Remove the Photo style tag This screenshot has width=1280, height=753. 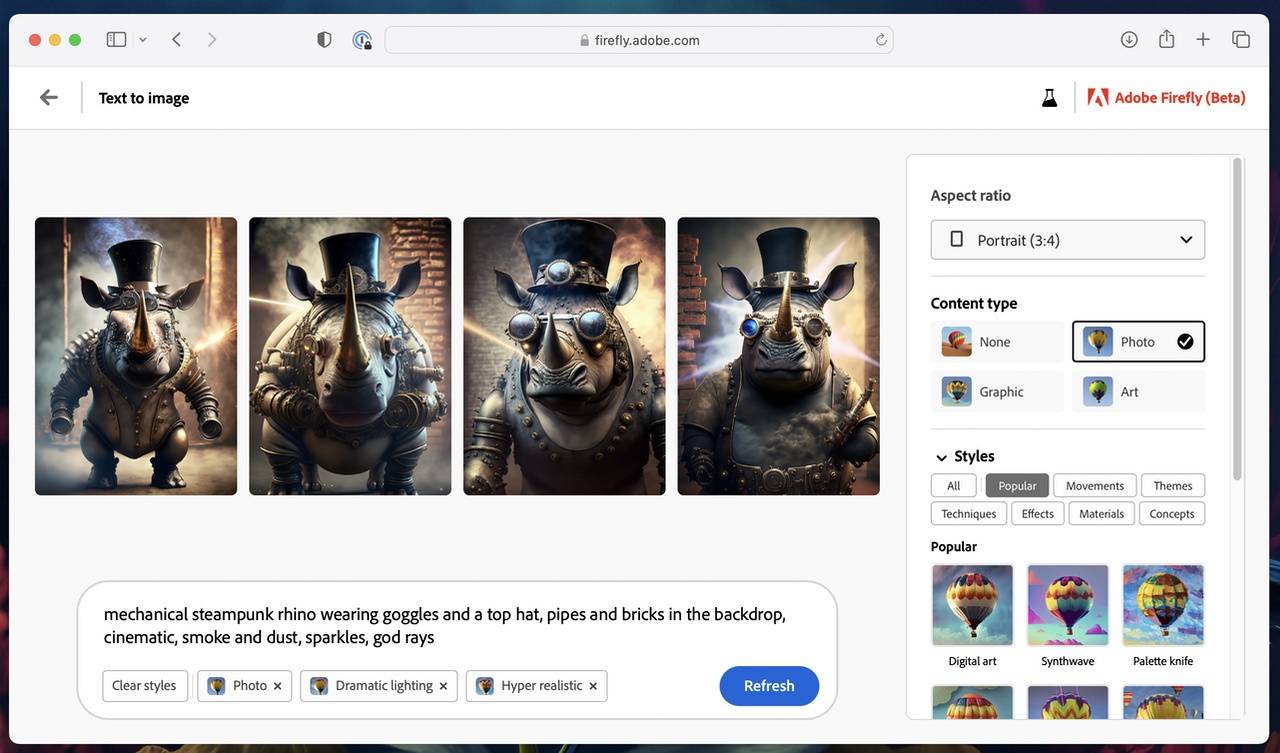point(277,686)
